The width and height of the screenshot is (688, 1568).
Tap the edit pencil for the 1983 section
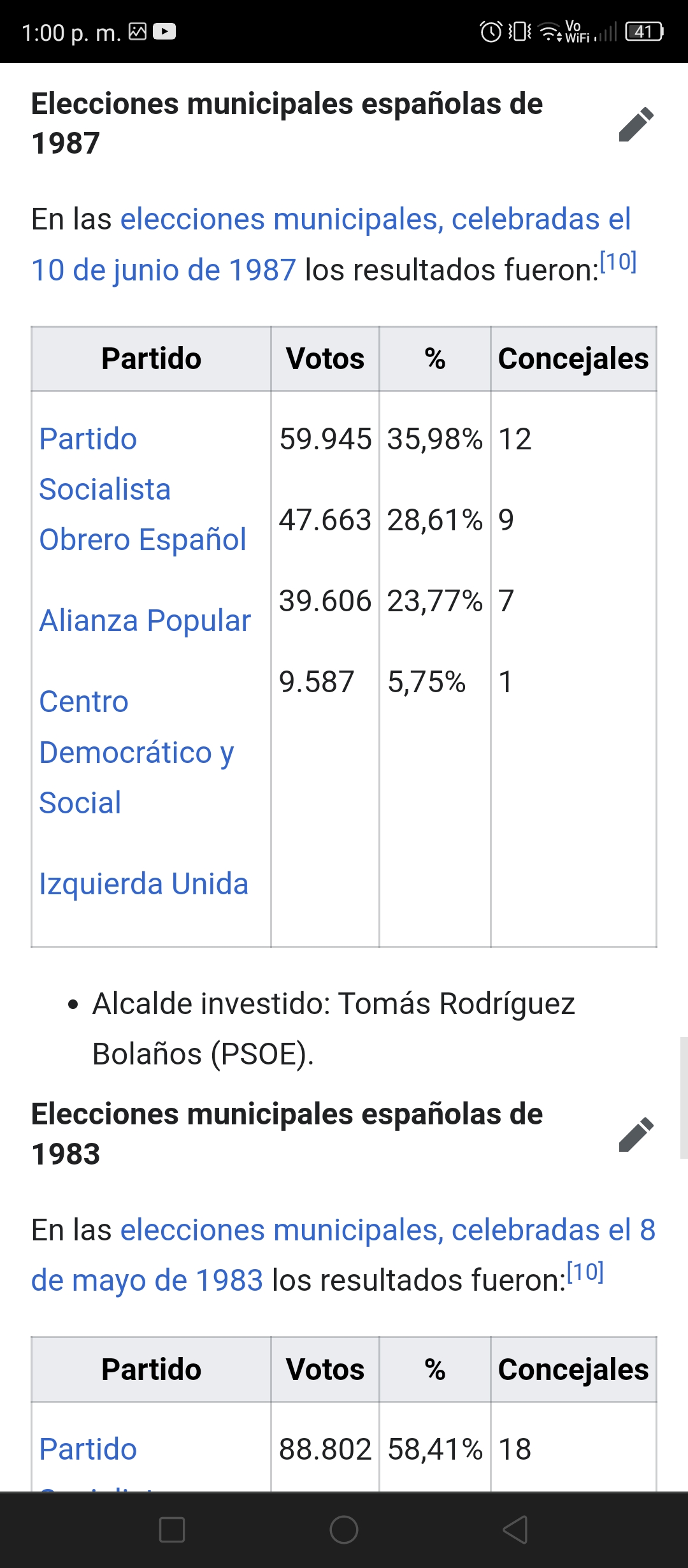coord(636,1134)
